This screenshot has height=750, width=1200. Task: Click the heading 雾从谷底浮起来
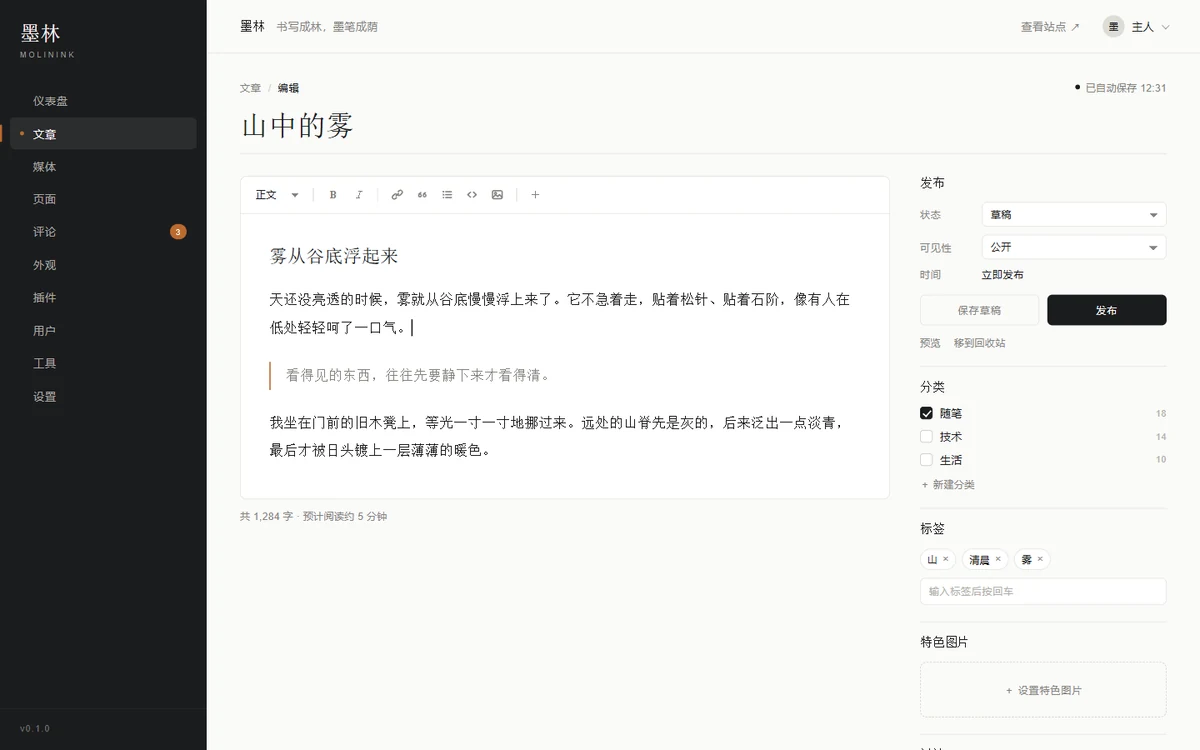[334, 256]
